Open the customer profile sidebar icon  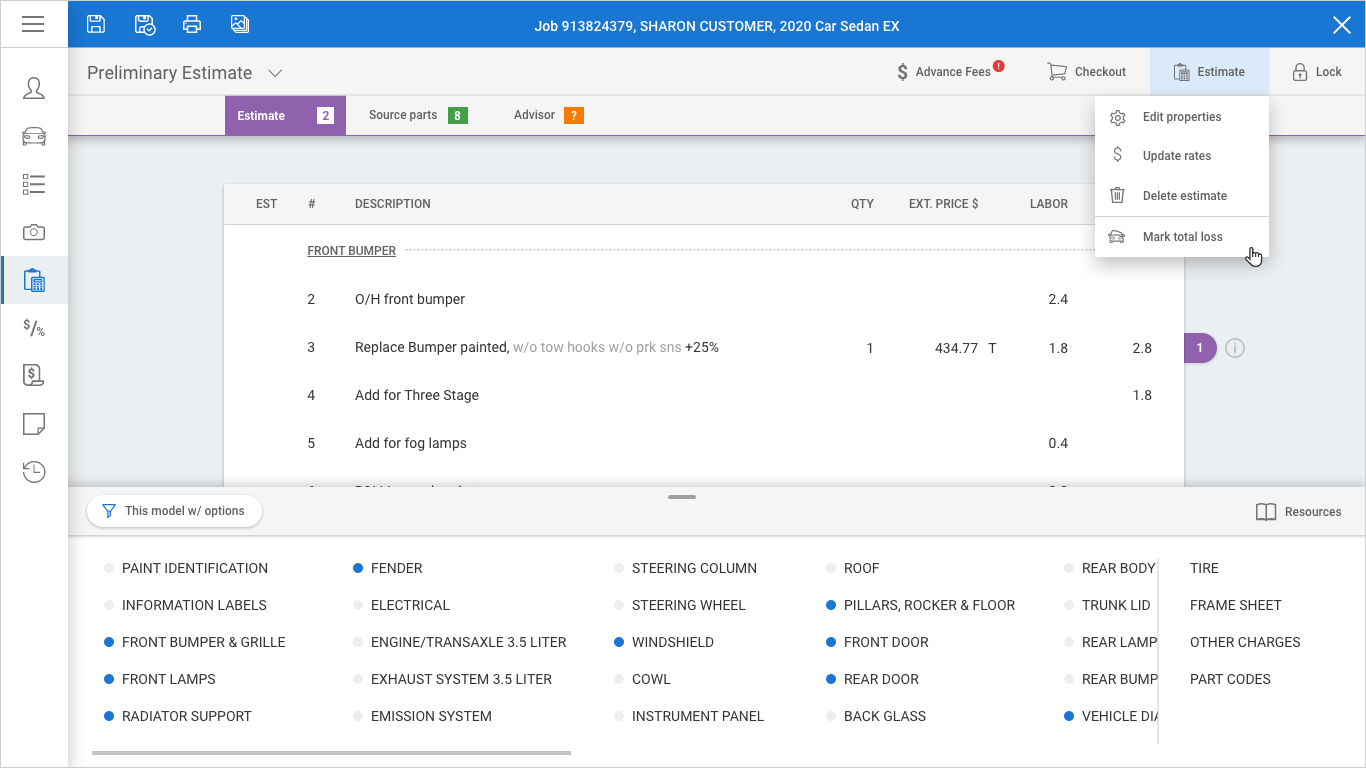pyautogui.click(x=34, y=88)
